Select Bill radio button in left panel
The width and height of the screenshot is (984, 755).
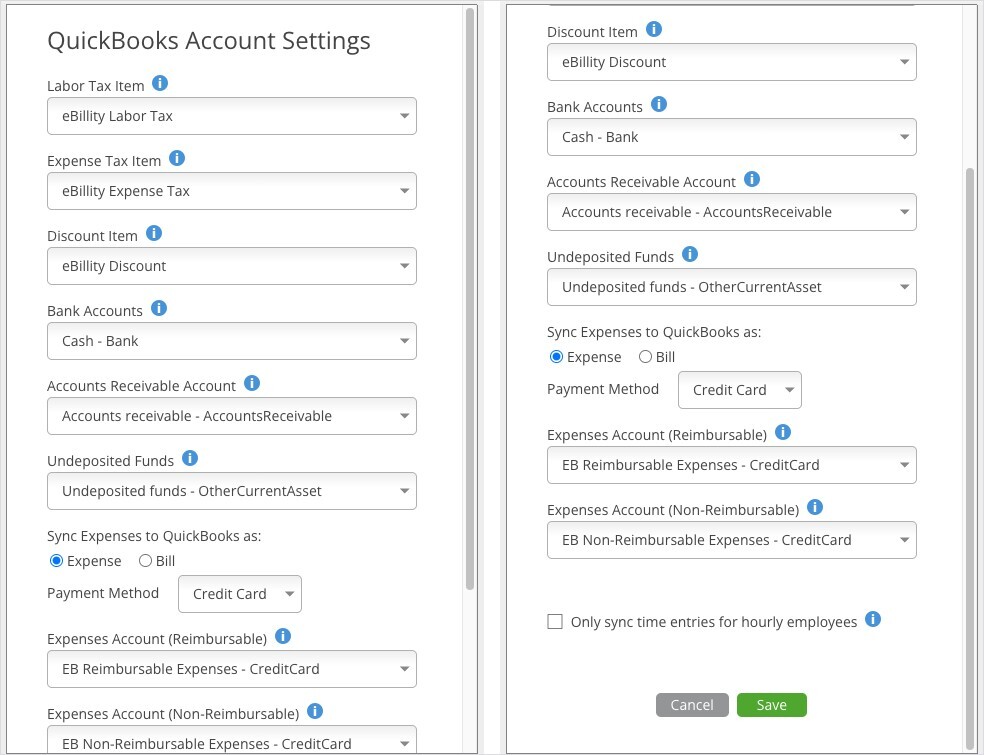point(145,561)
